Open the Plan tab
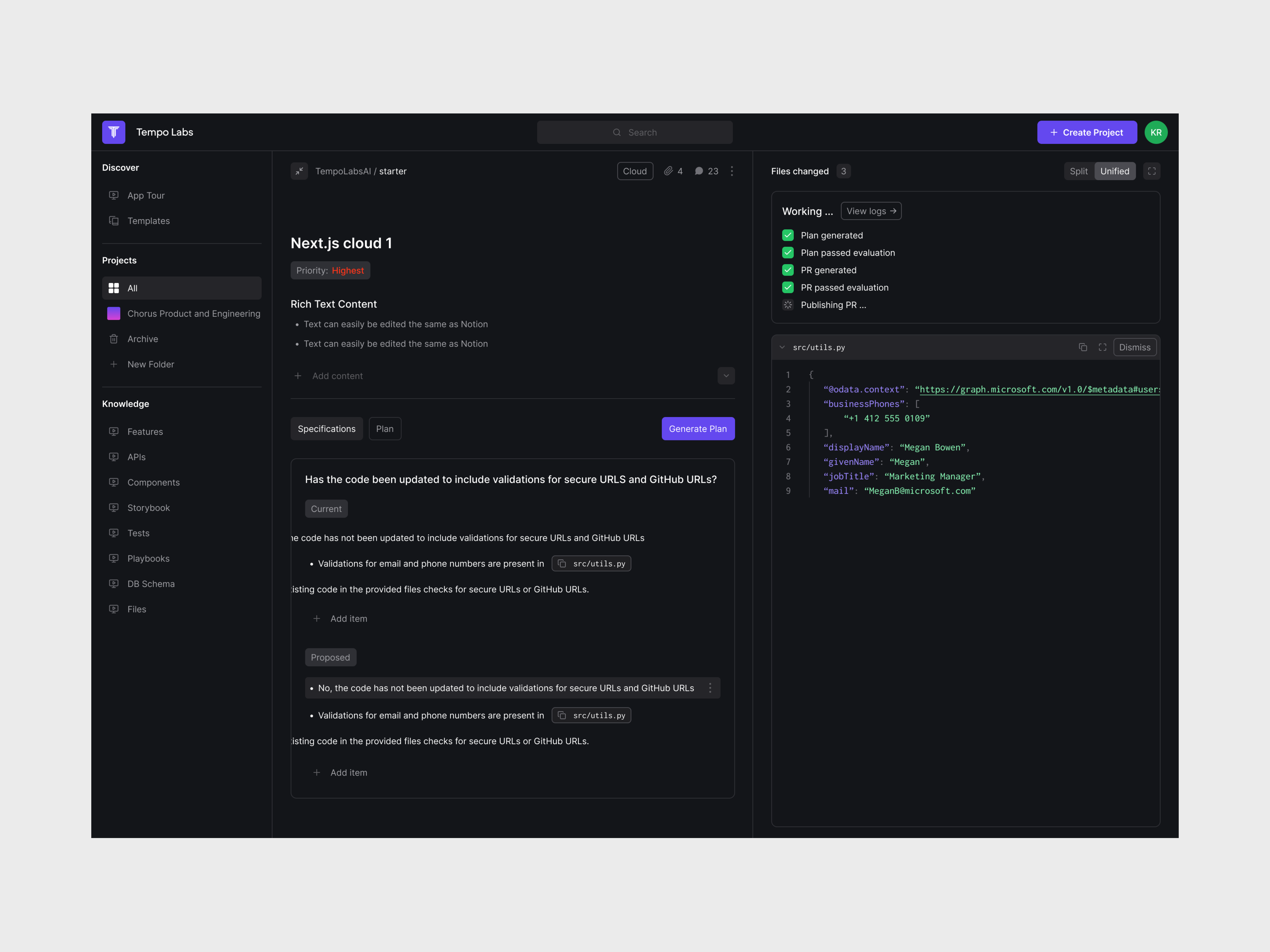Image resolution: width=1270 pixels, height=952 pixels. tap(385, 428)
